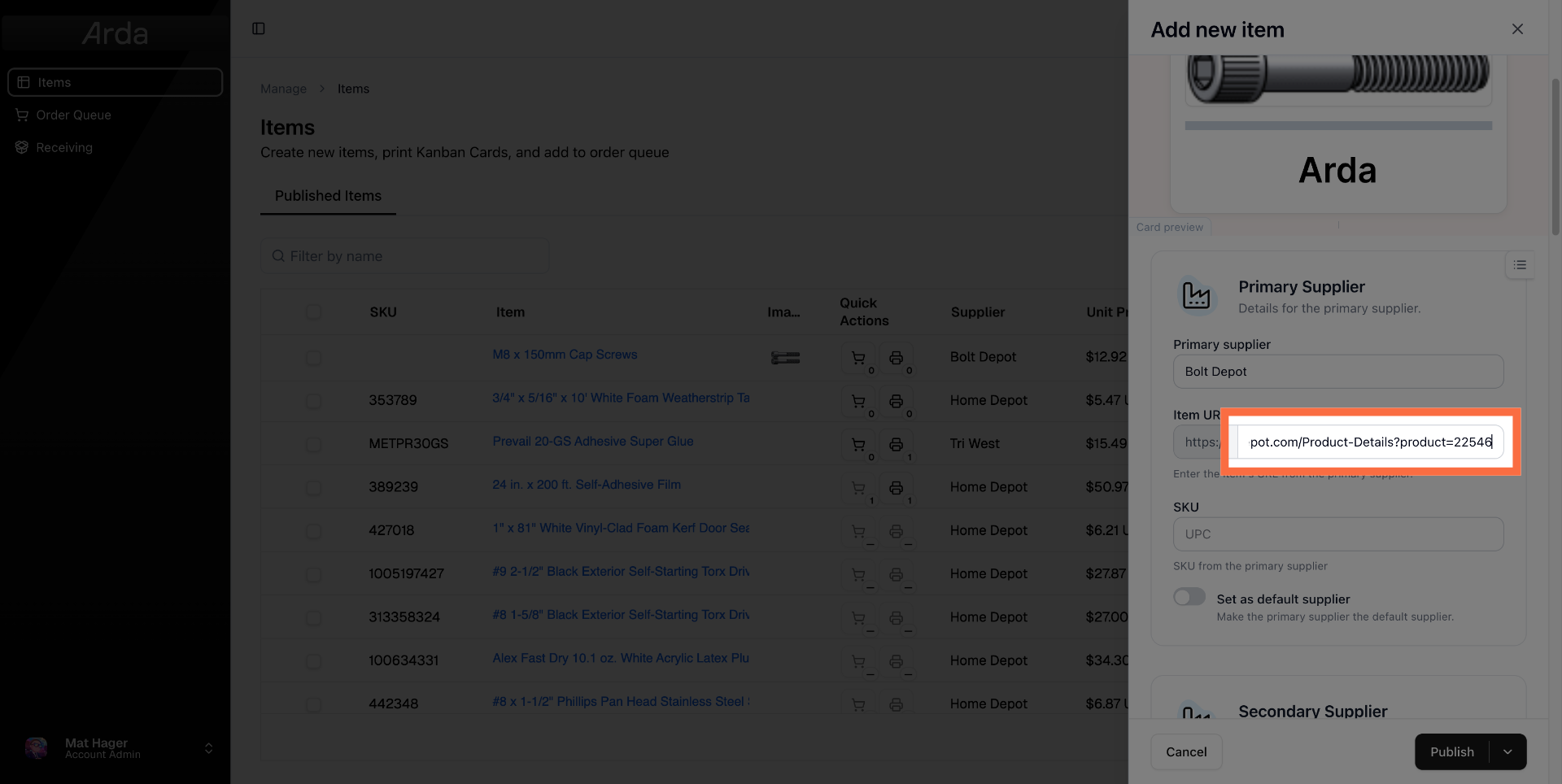Open the form outline list icon
1562x784 pixels.
click(1520, 265)
